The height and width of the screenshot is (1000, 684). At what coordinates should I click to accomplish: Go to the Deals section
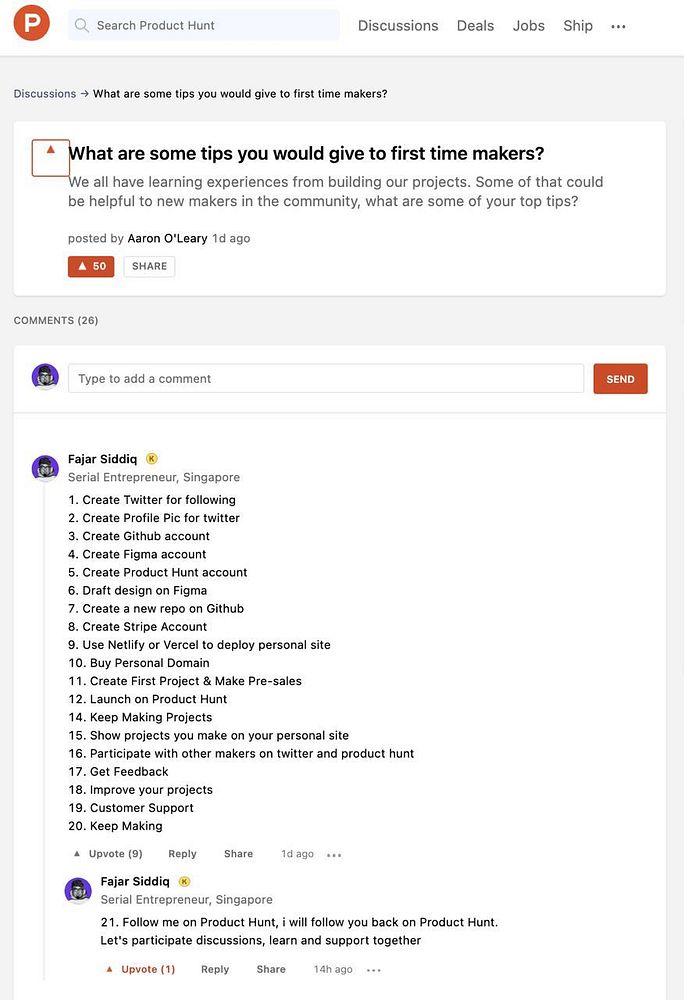tap(475, 26)
